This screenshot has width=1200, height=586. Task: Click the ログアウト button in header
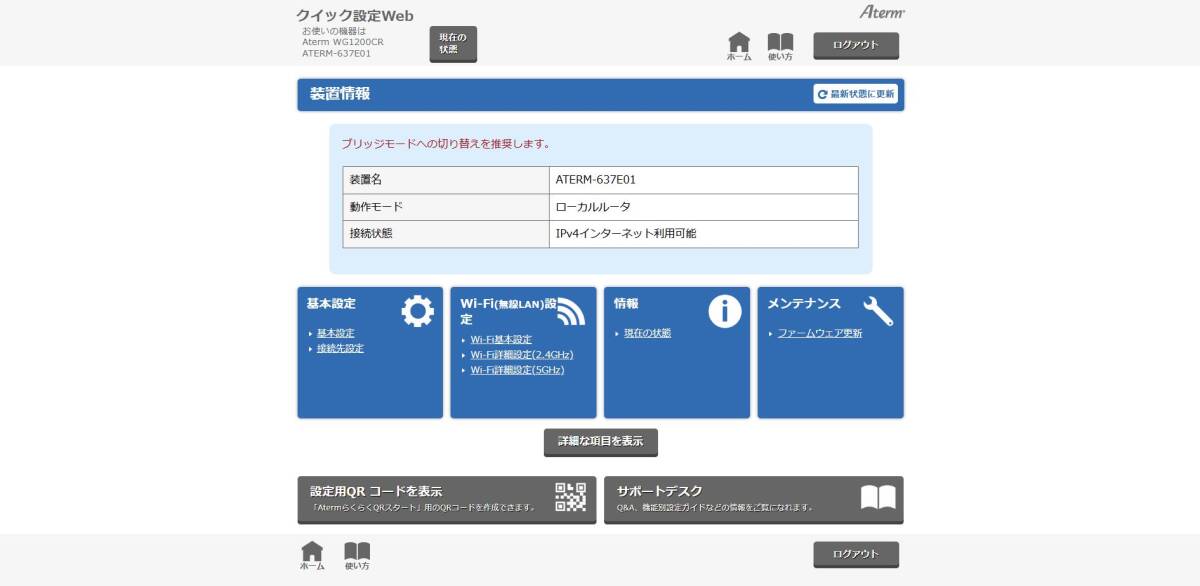tap(857, 44)
